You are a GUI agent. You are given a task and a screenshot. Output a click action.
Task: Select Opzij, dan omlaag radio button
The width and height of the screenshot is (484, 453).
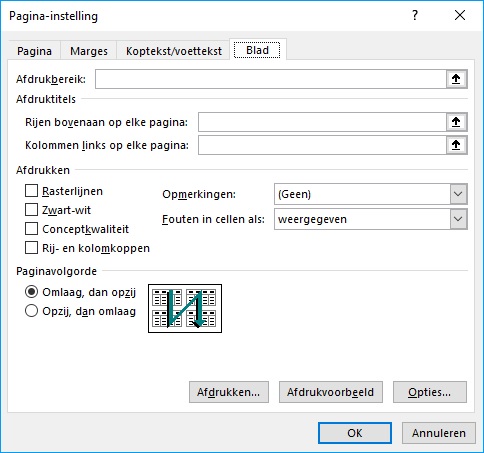point(31,311)
